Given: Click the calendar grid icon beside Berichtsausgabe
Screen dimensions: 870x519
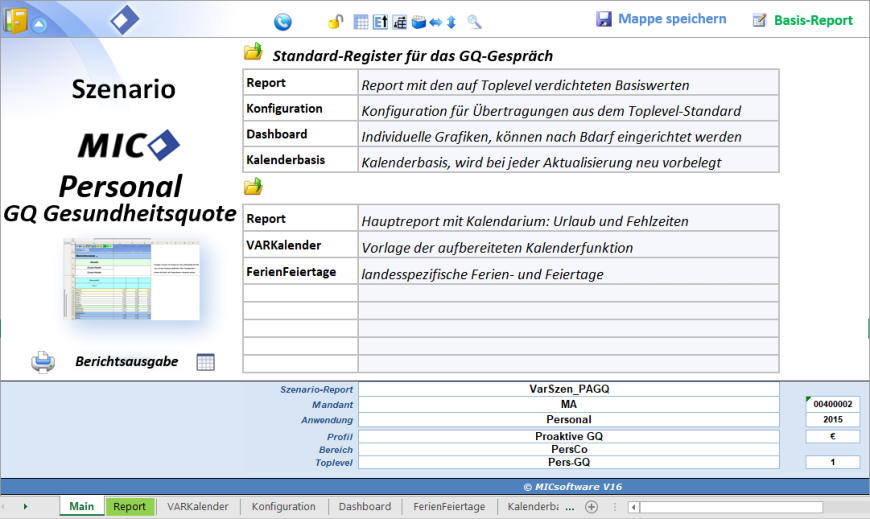Looking at the screenshot, I should click(205, 362).
